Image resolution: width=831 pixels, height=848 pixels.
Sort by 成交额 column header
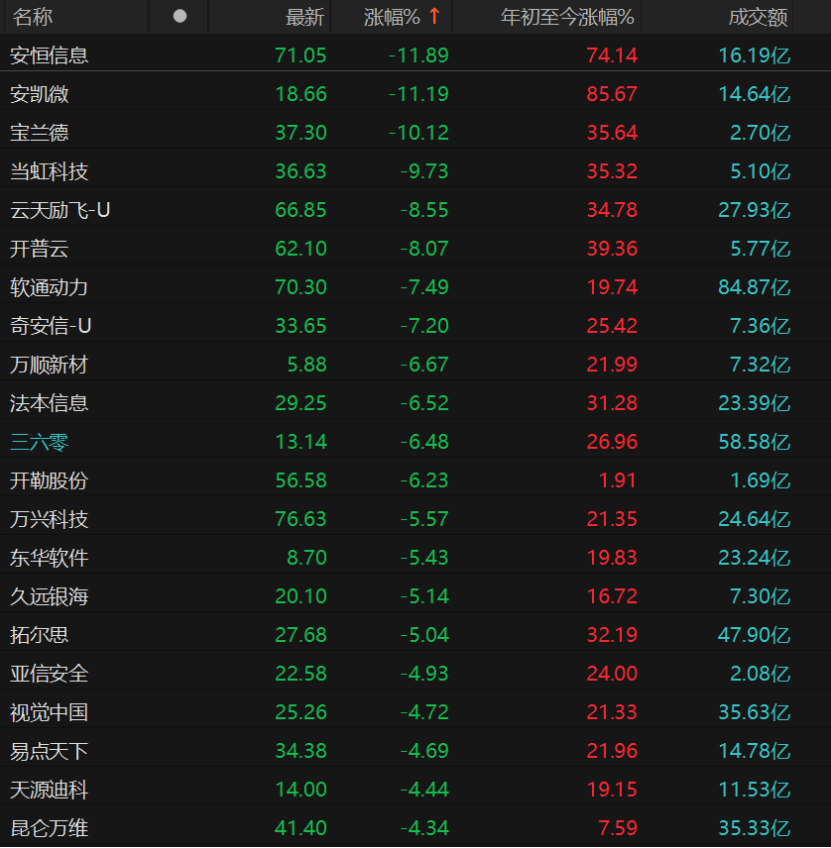coord(758,17)
